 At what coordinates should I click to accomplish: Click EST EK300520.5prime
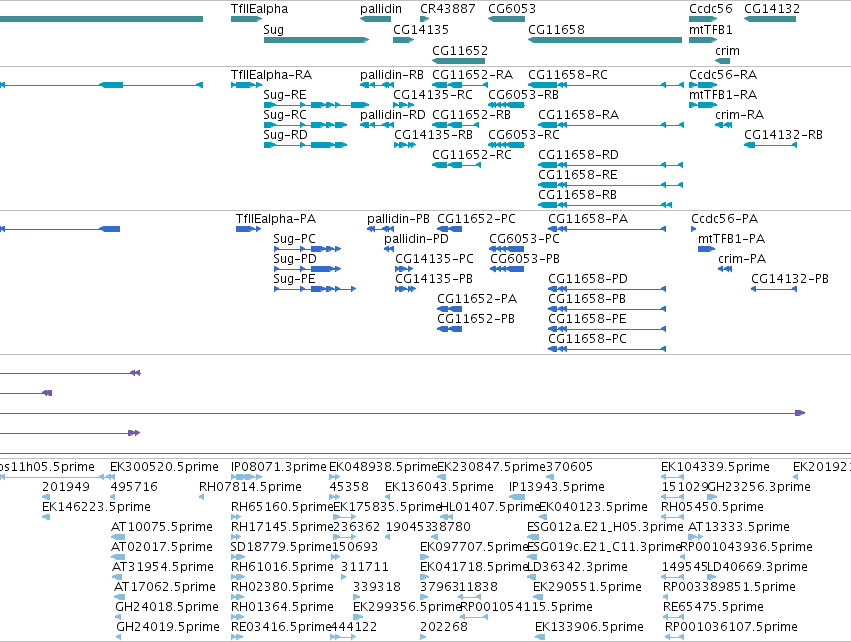(x=109, y=477)
